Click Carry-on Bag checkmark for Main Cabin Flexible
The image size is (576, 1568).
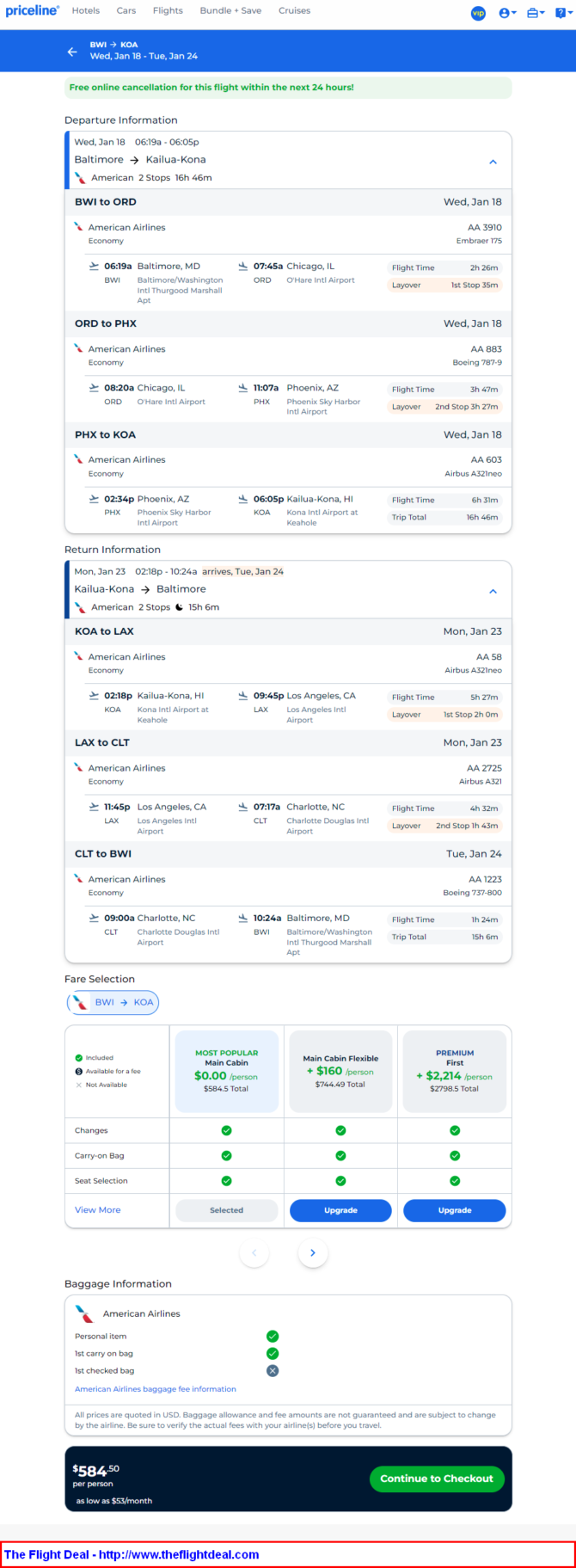(340, 1155)
